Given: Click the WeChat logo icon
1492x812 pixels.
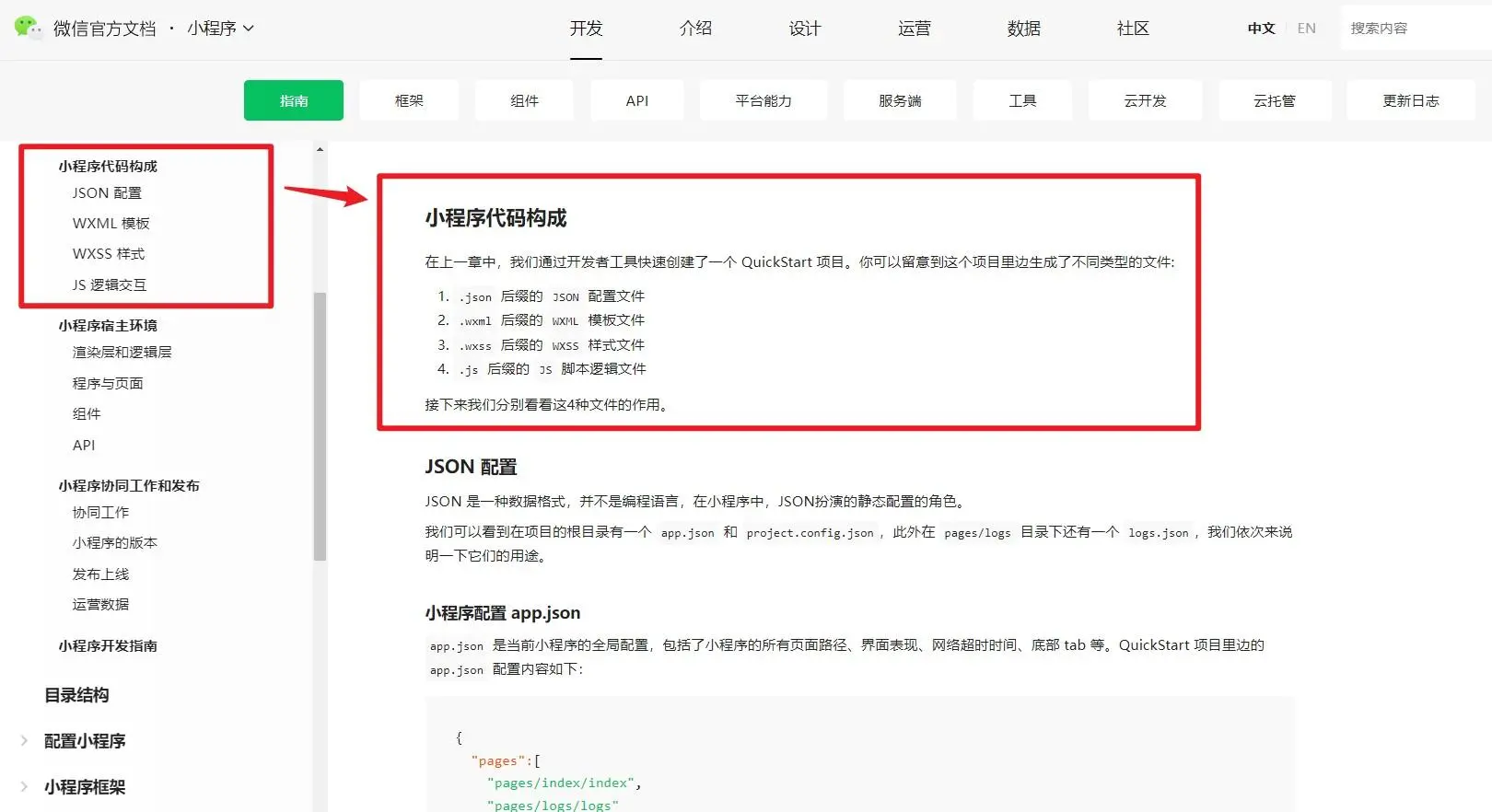Looking at the screenshot, I should click(x=28, y=28).
